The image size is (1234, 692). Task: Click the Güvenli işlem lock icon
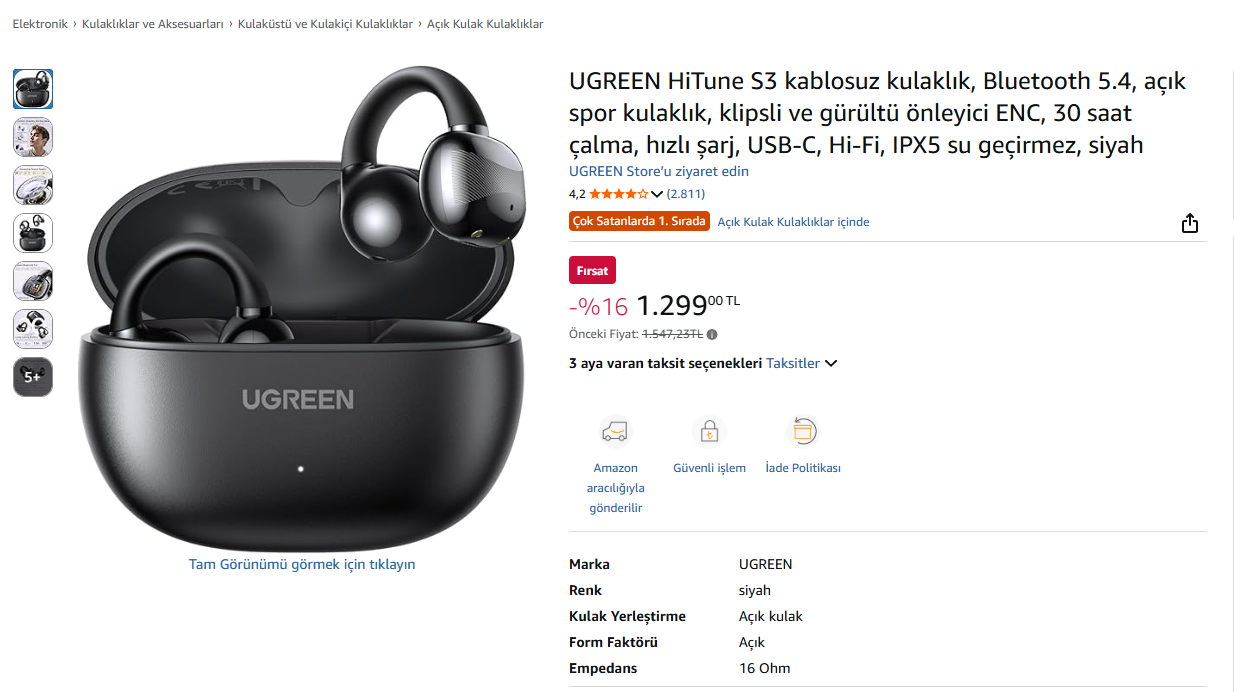click(709, 431)
